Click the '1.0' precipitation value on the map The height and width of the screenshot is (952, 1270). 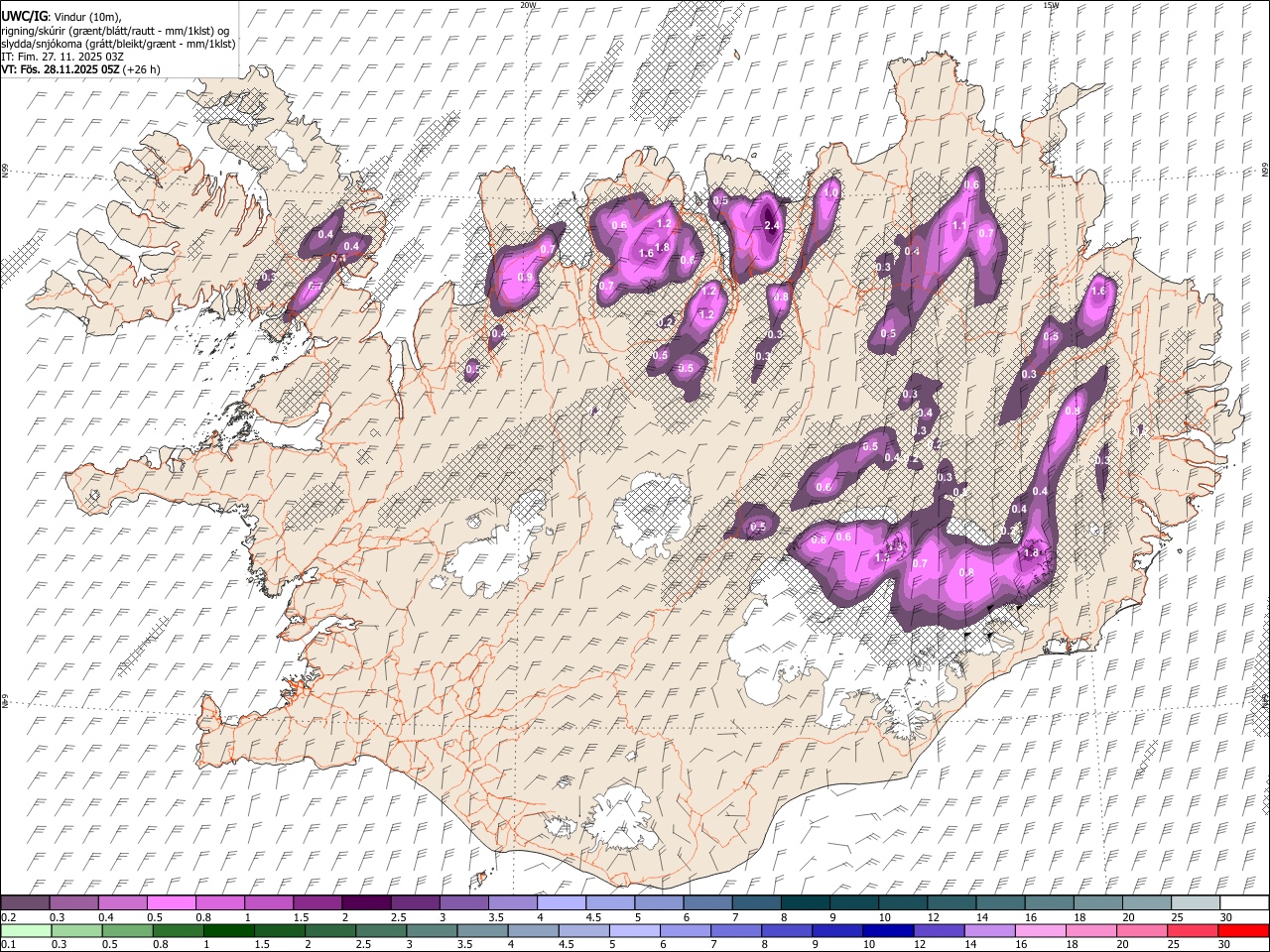coord(832,191)
